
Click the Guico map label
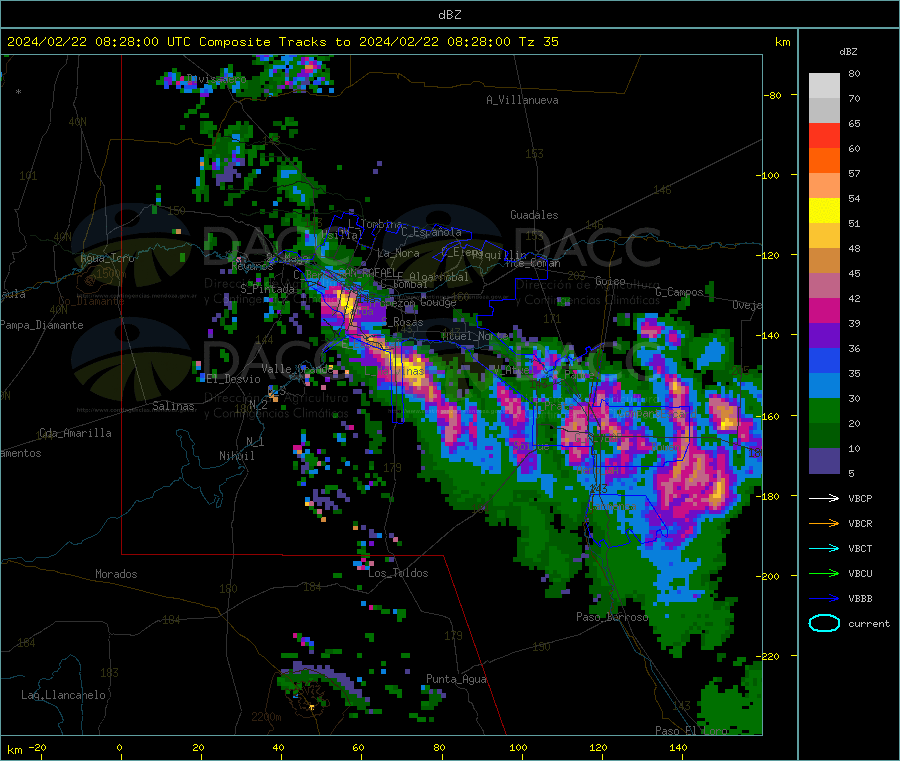point(610,281)
